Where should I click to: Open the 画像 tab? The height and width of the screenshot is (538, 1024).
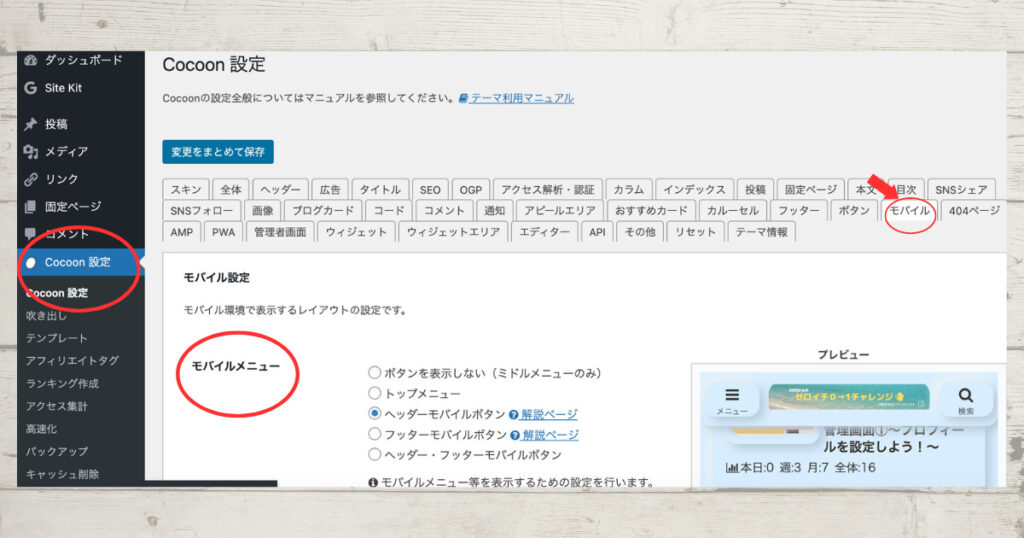pyautogui.click(x=263, y=210)
